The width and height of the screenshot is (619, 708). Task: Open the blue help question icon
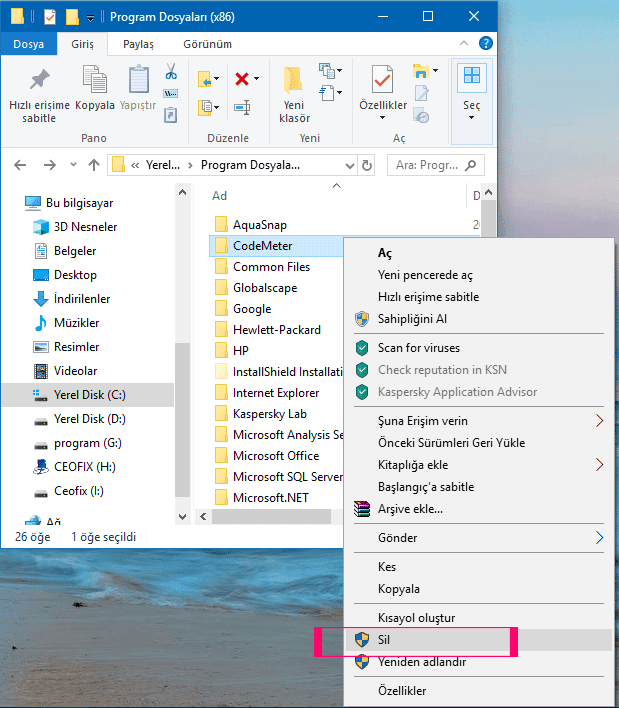point(486,43)
